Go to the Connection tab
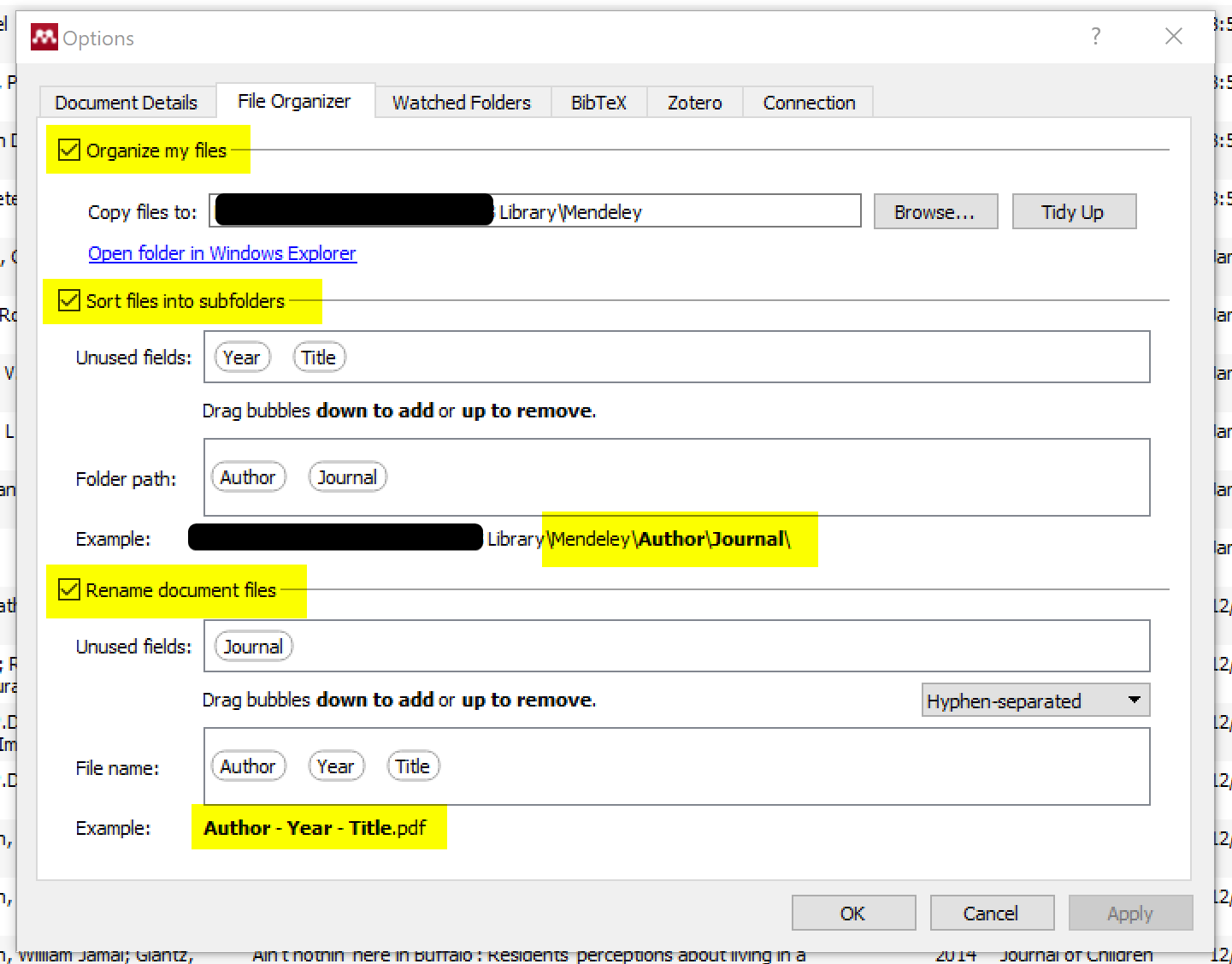The height and width of the screenshot is (964, 1232). click(x=809, y=103)
